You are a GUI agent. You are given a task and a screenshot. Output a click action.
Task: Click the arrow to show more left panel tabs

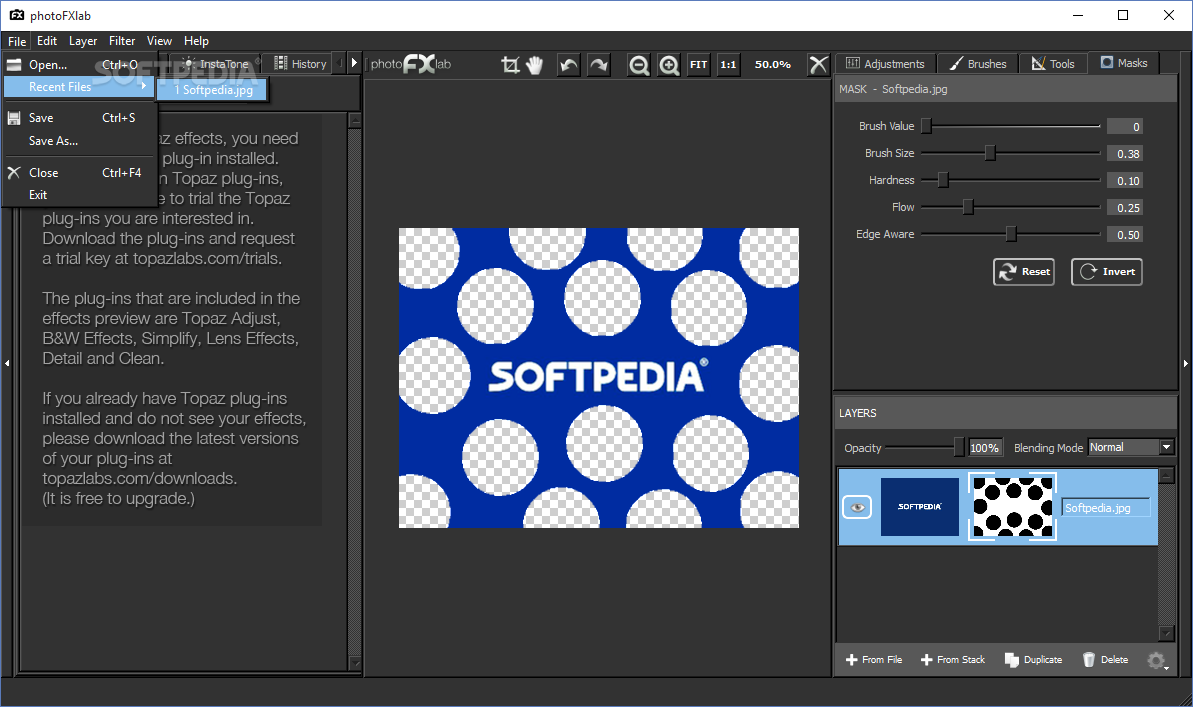(354, 64)
